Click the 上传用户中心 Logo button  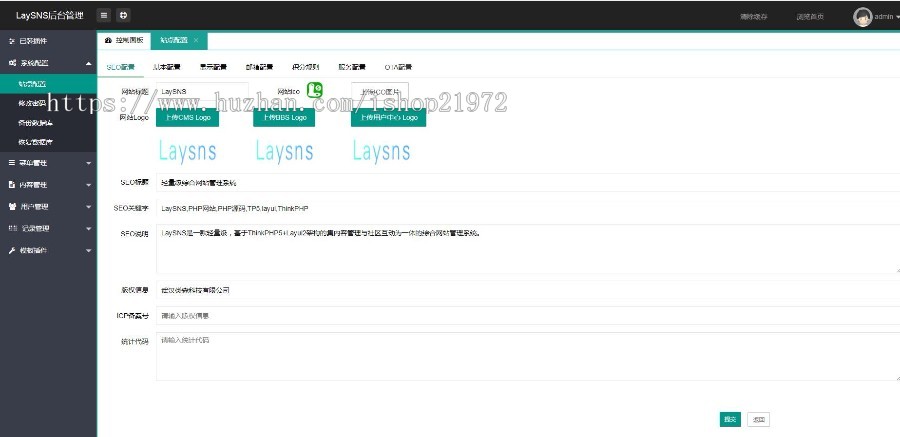coord(389,117)
